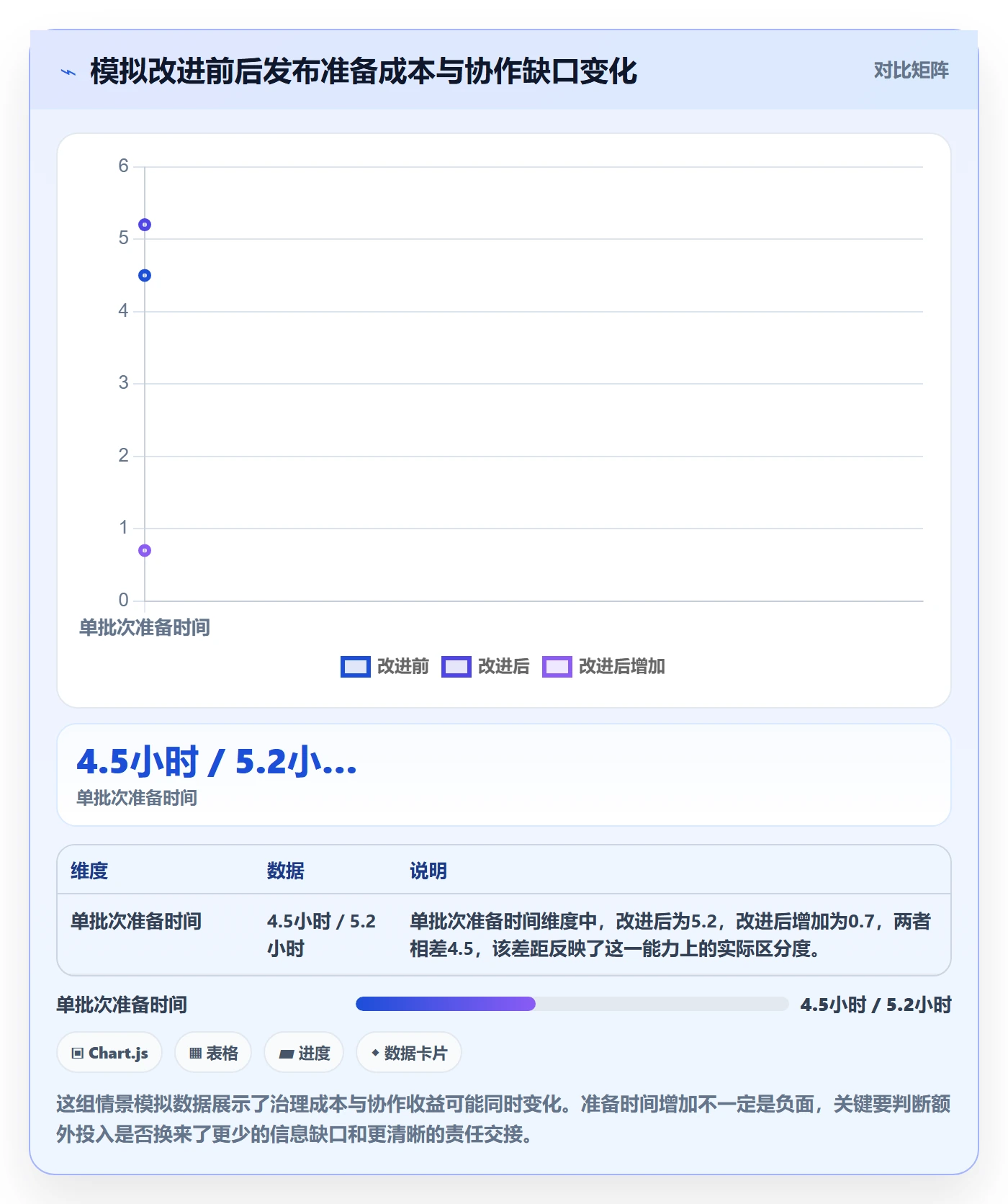Click the 改进后增加 data point at 0.7
The width and height of the screenshot is (1008, 1204).
(x=145, y=551)
